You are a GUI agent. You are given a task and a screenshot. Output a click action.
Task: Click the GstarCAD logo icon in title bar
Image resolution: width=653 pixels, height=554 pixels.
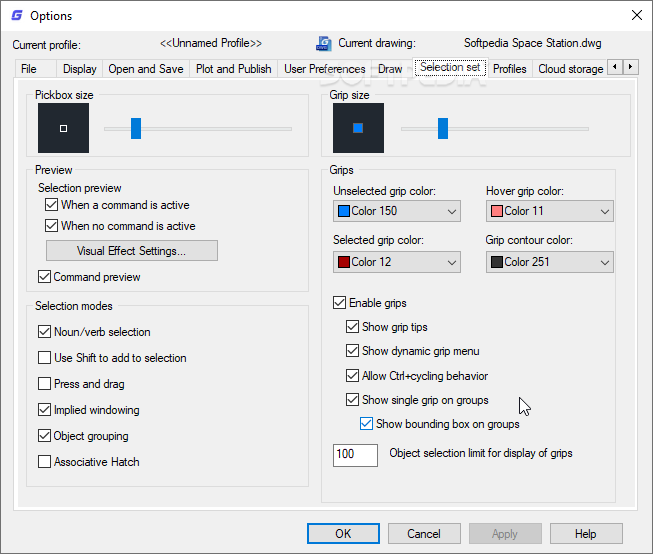[17, 15]
